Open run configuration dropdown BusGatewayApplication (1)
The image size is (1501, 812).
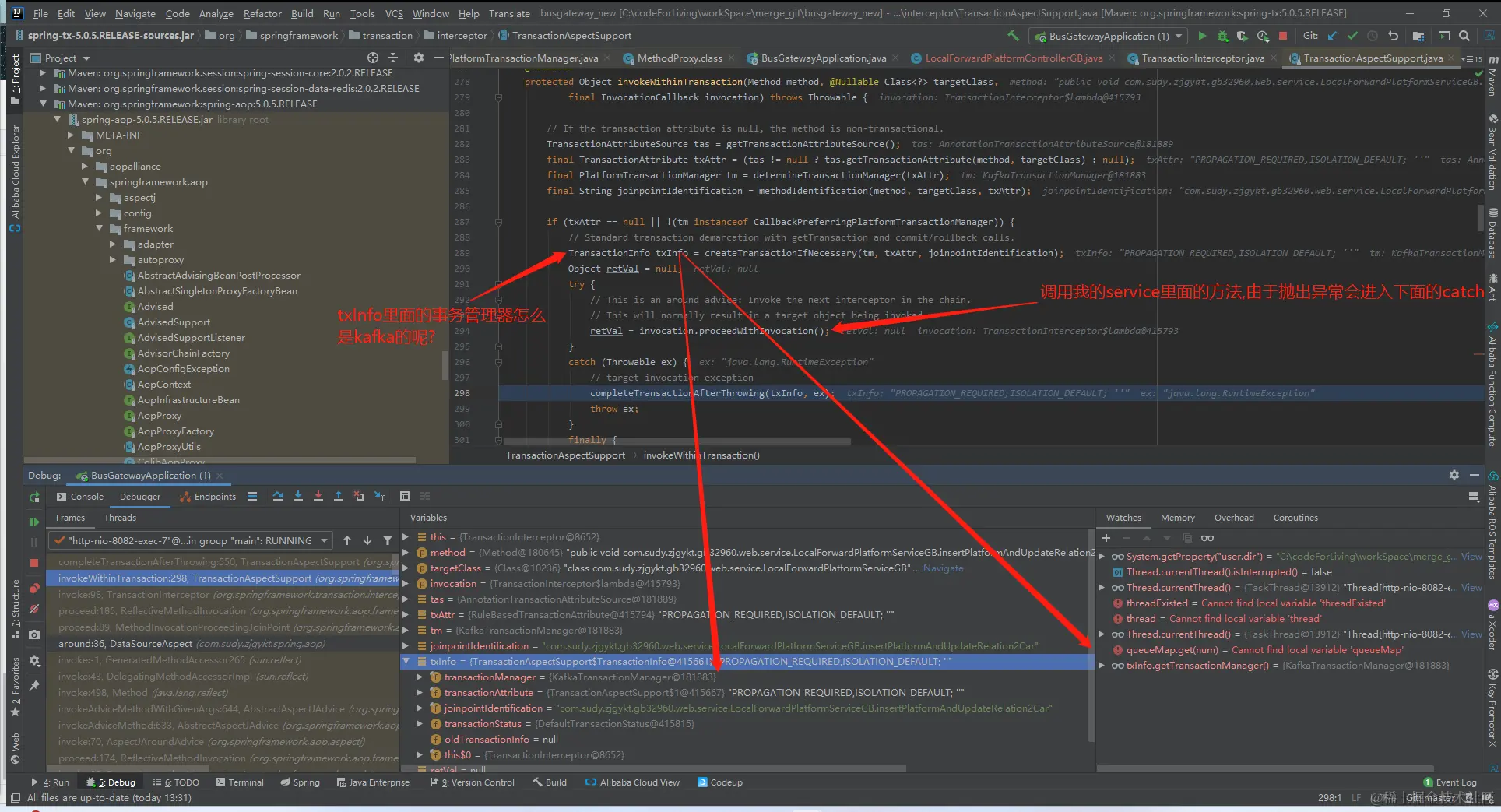pyautogui.click(x=1108, y=36)
